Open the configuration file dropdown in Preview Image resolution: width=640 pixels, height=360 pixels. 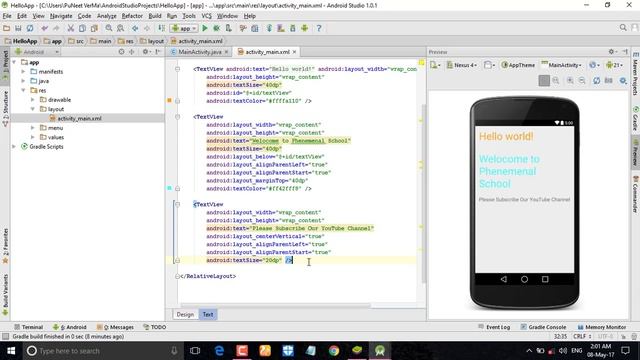click(436, 65)
